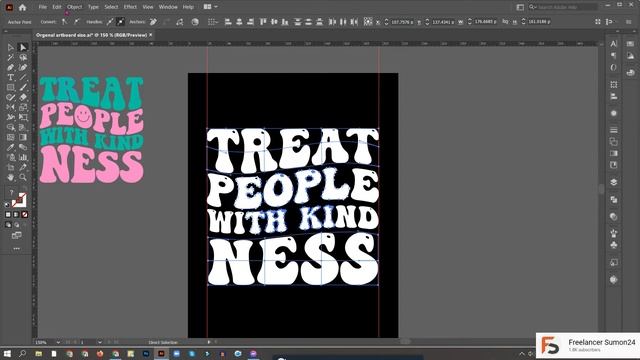
Task: Open the Object menu
Action: pyautogui.click(x=74, y=7)
